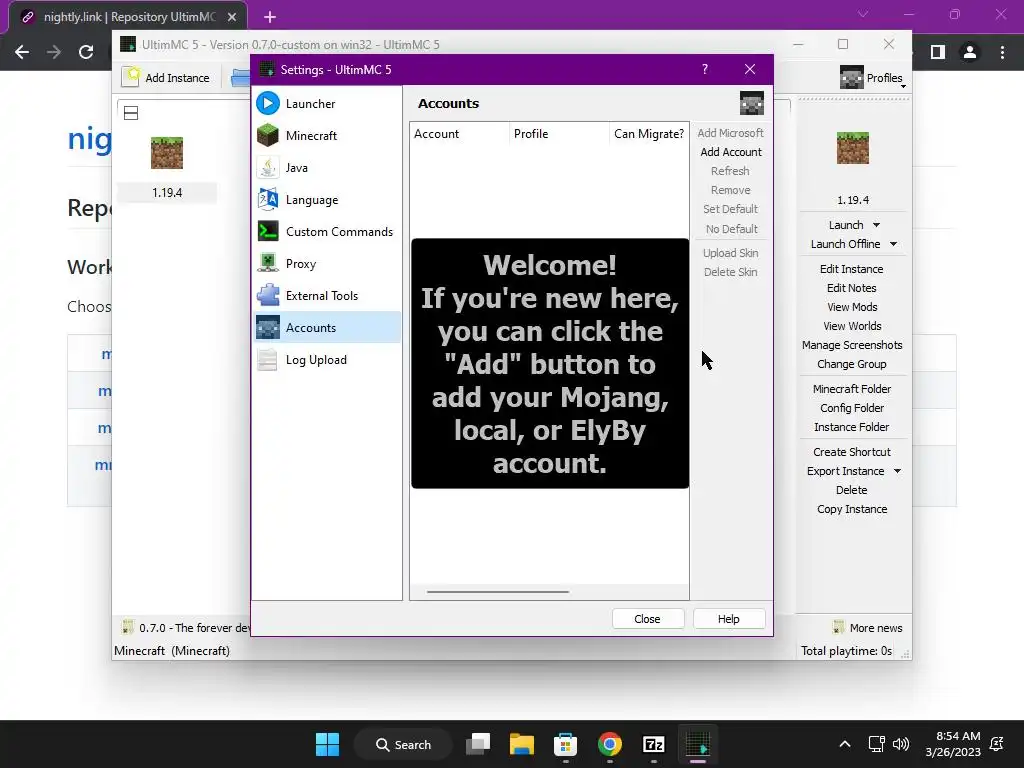Screen dimensions: 1024x768
Task: Sort by the Account column header
Action: 460,134
